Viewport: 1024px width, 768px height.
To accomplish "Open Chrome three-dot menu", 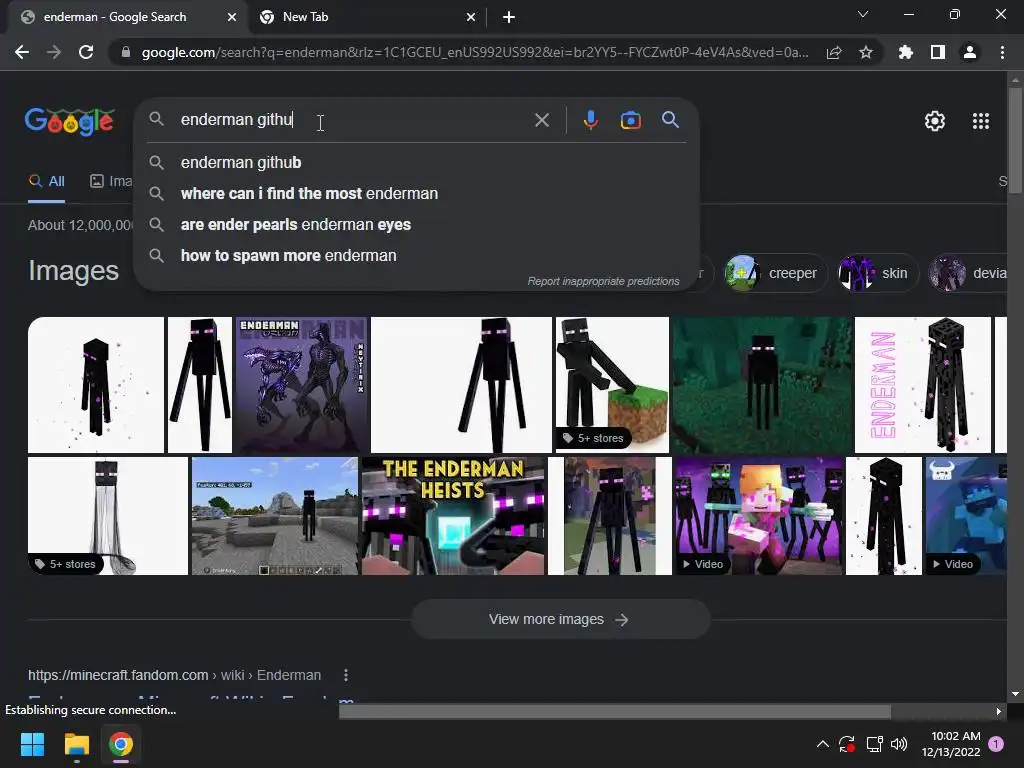I will pyautogui.click(x=1002, y=52).
